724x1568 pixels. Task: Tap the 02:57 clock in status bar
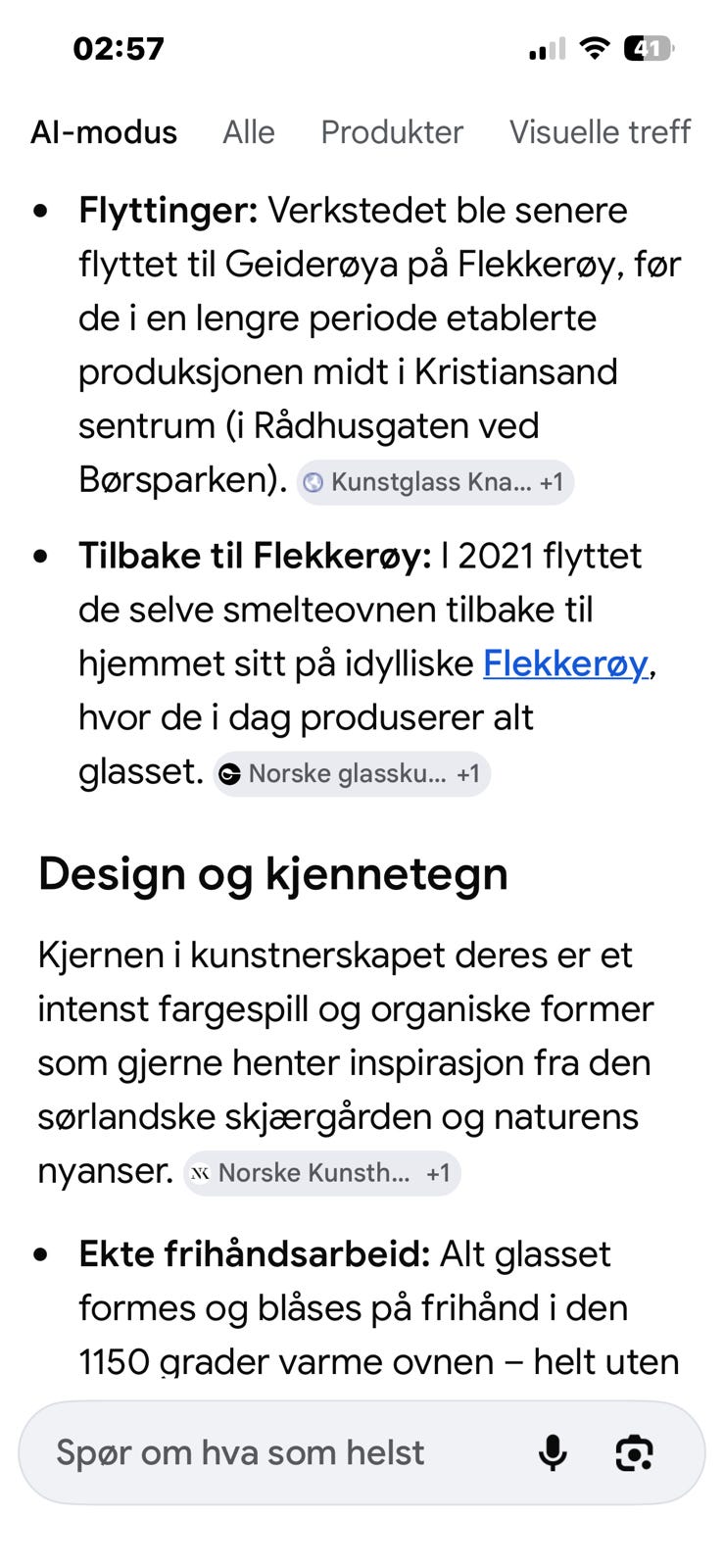pos(119,48)
